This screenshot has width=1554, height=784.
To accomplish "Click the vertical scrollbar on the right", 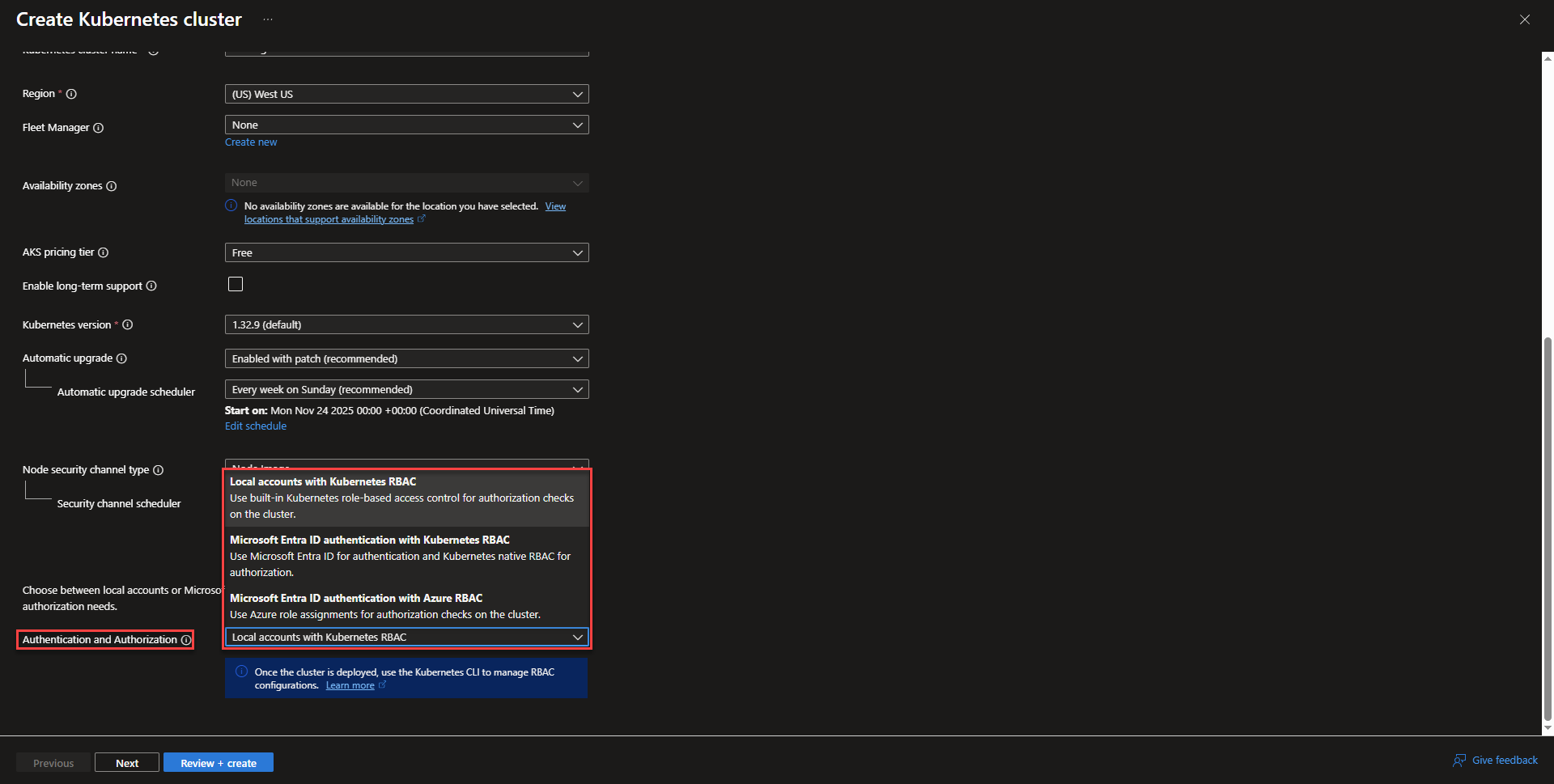I will pos(1548,526).
